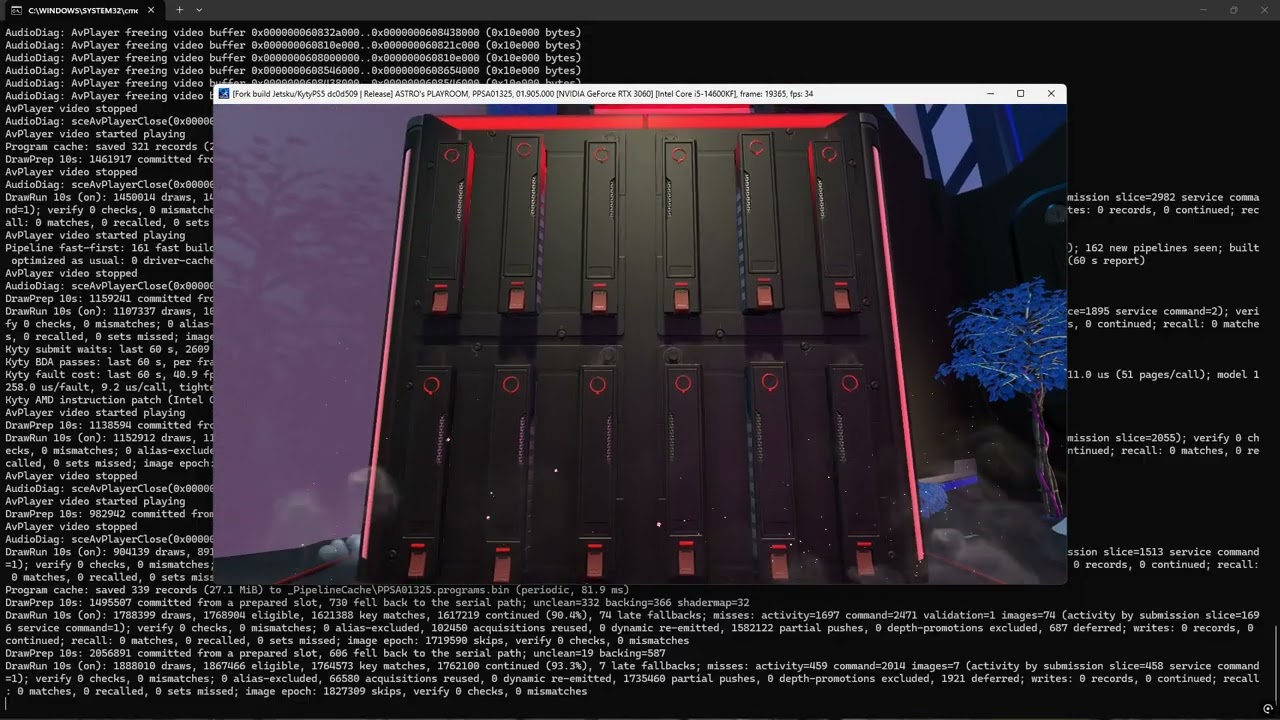Click the 'DrawRun 10s (on): 1888010 draws' line

click(x=632, y=678)
